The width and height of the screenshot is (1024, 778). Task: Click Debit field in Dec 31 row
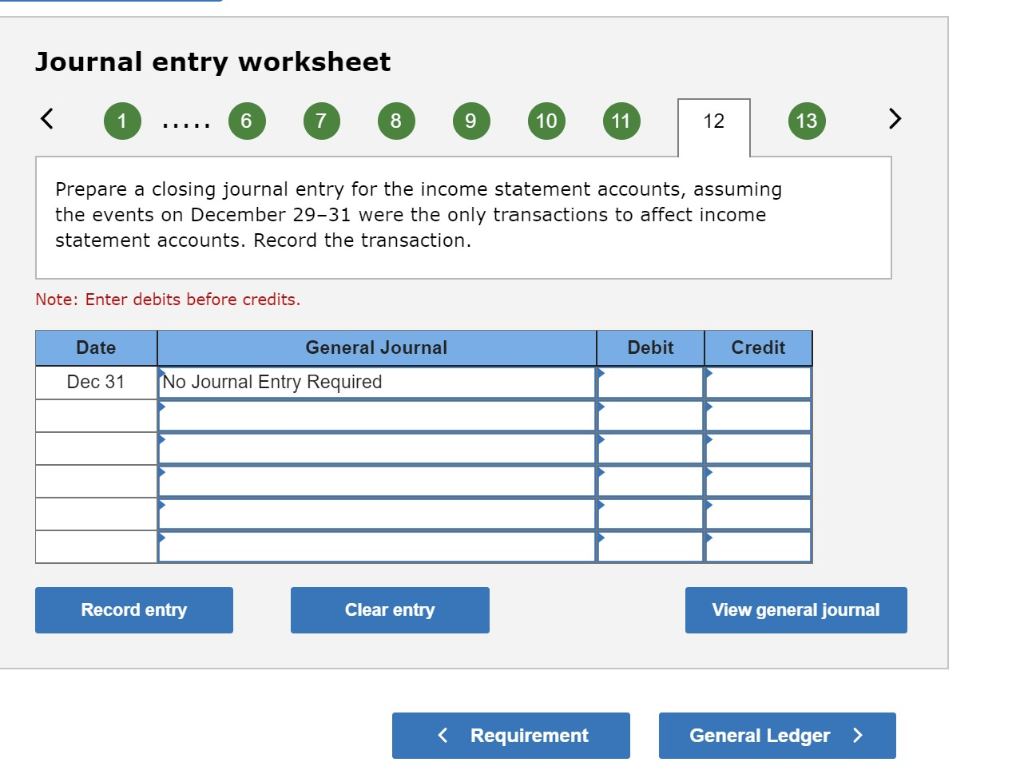click(x=650, y=382)
